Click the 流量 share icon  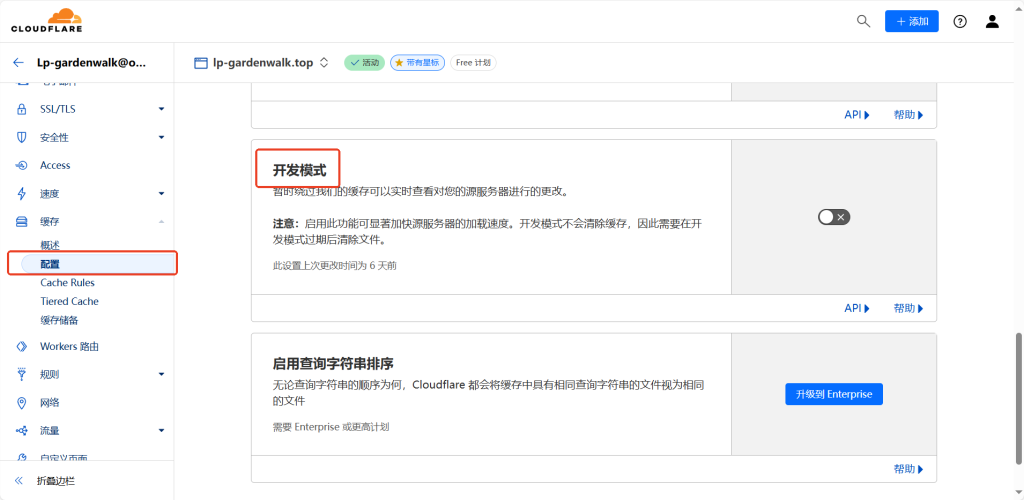[x=22, y=431]
